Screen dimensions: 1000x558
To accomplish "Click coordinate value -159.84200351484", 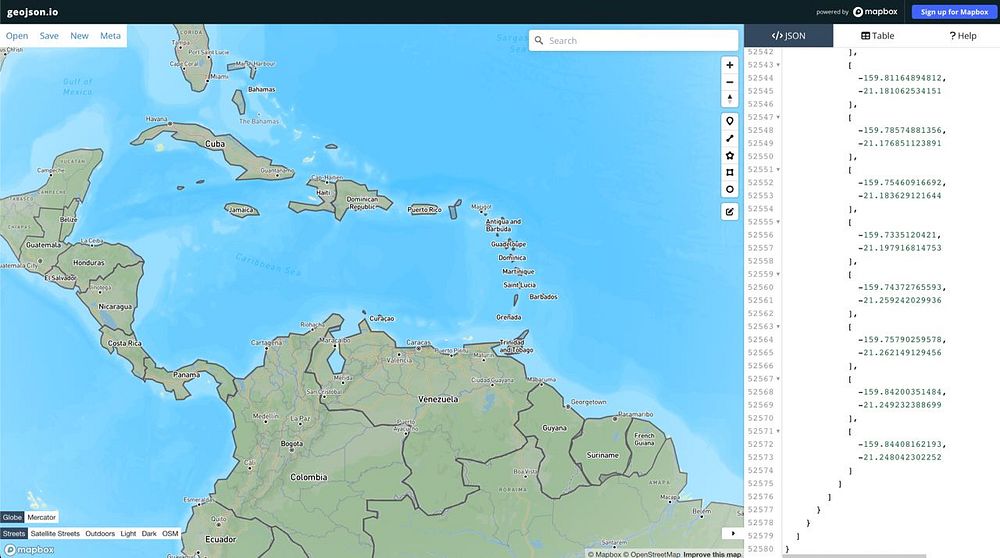I will (900, 392).
